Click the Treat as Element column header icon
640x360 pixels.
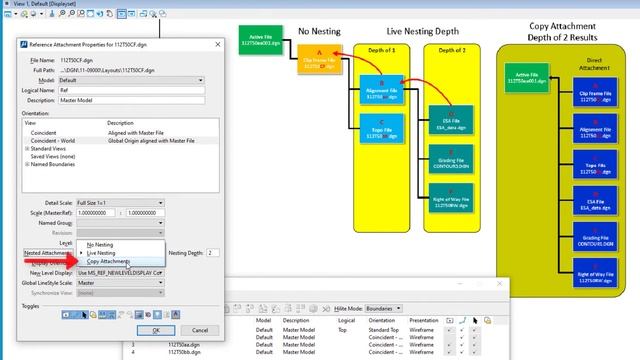coord(487,320)
